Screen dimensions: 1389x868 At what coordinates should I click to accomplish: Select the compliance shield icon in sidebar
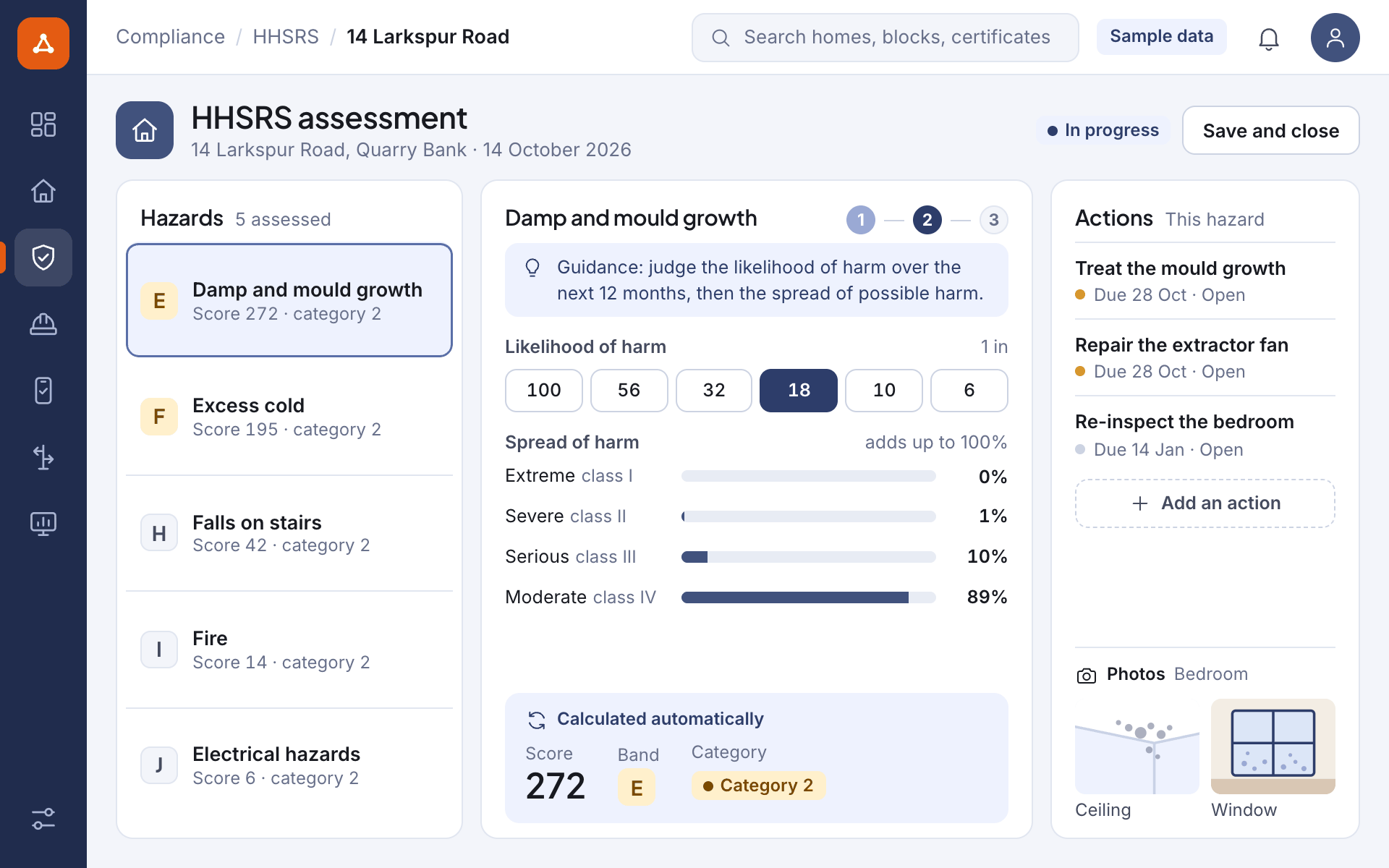pos(43,258)
